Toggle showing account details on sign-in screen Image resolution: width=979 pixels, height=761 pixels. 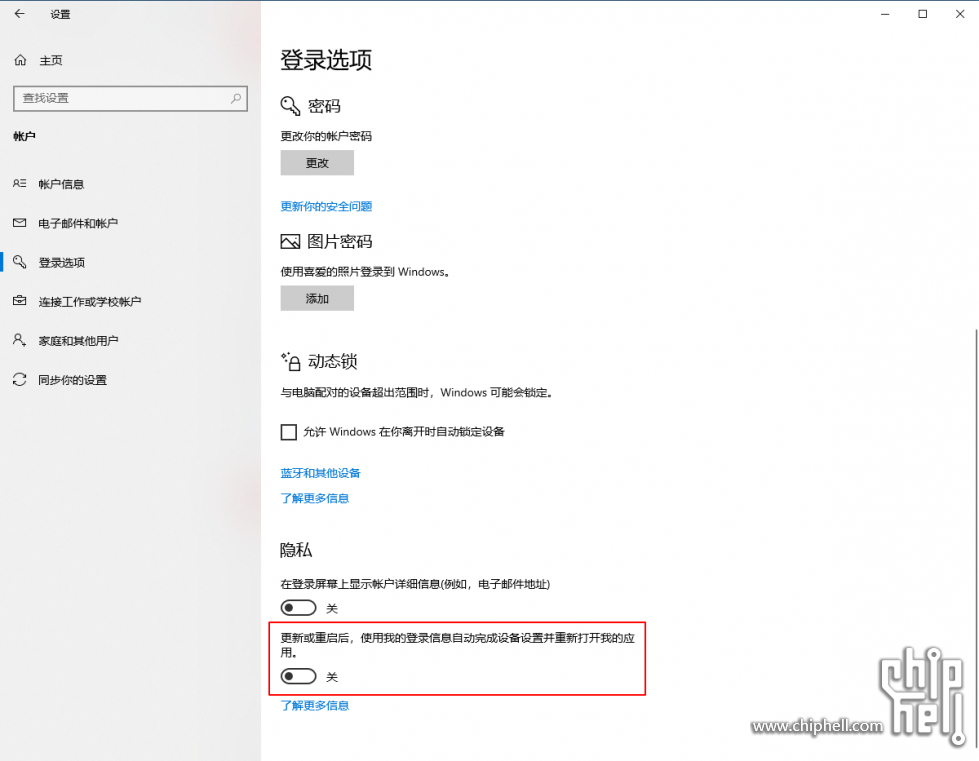coord(298,607)
